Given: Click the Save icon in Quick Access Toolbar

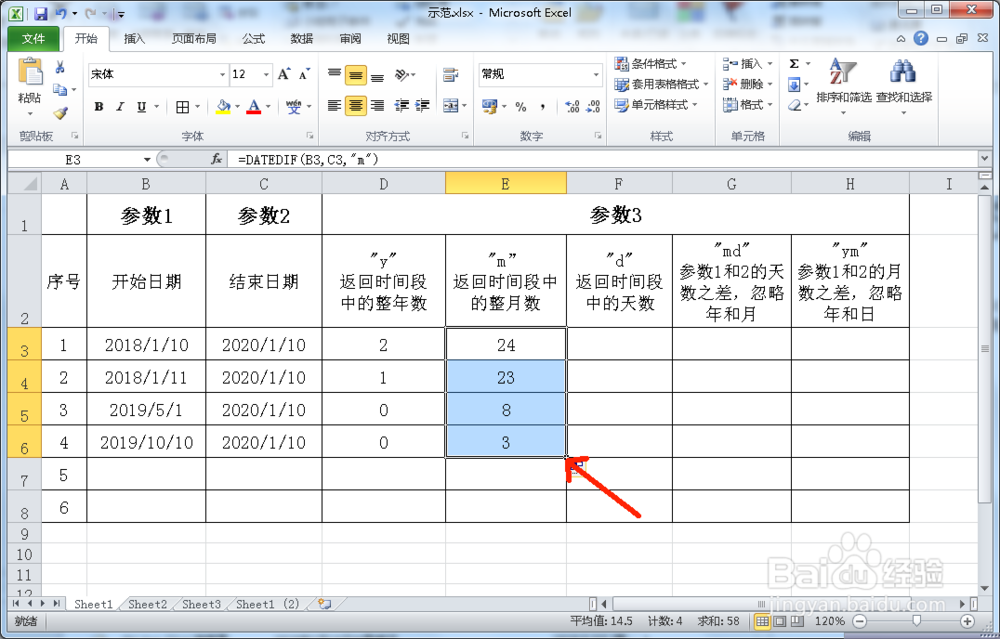Looking at the screenshot, I should 38,11.
